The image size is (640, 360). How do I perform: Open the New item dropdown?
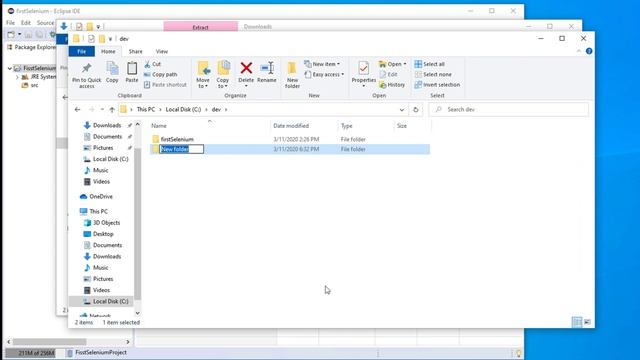[322, 64]
